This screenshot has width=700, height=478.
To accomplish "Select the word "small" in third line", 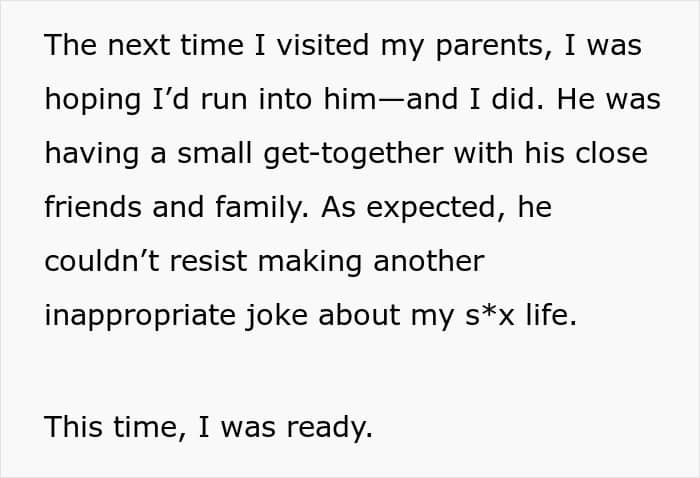I will 215,153.
